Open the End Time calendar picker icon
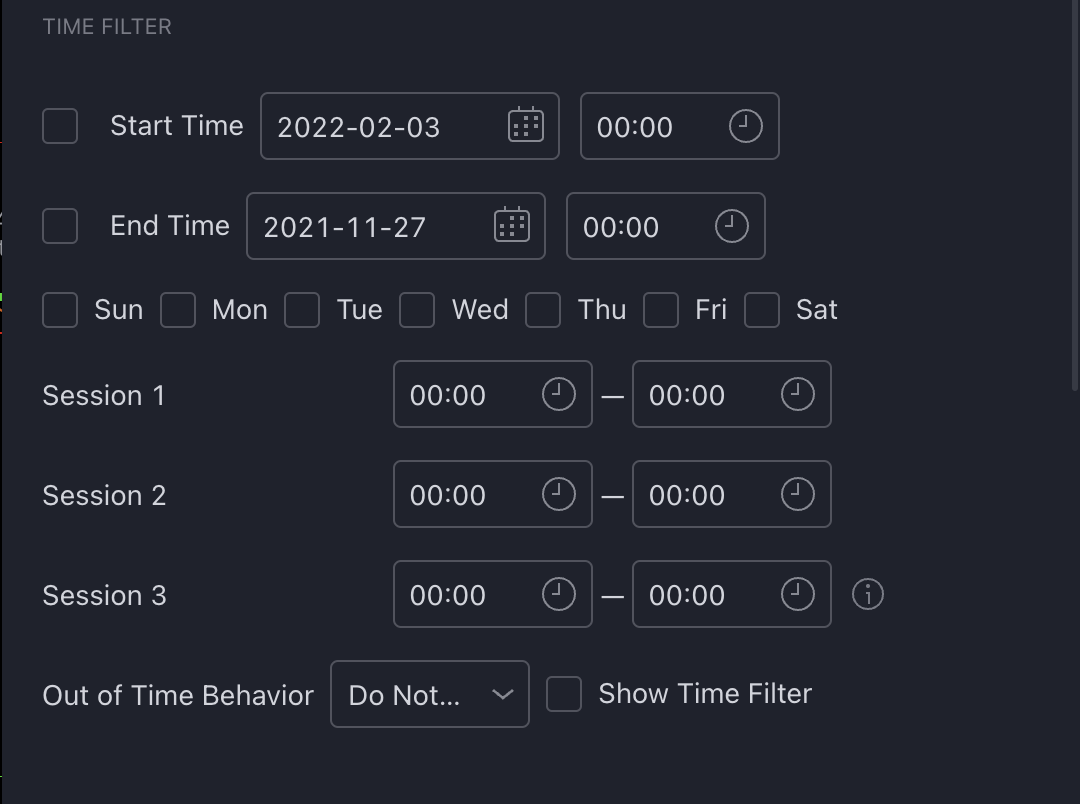The image size is (1080, 804). tap(512, 225)
